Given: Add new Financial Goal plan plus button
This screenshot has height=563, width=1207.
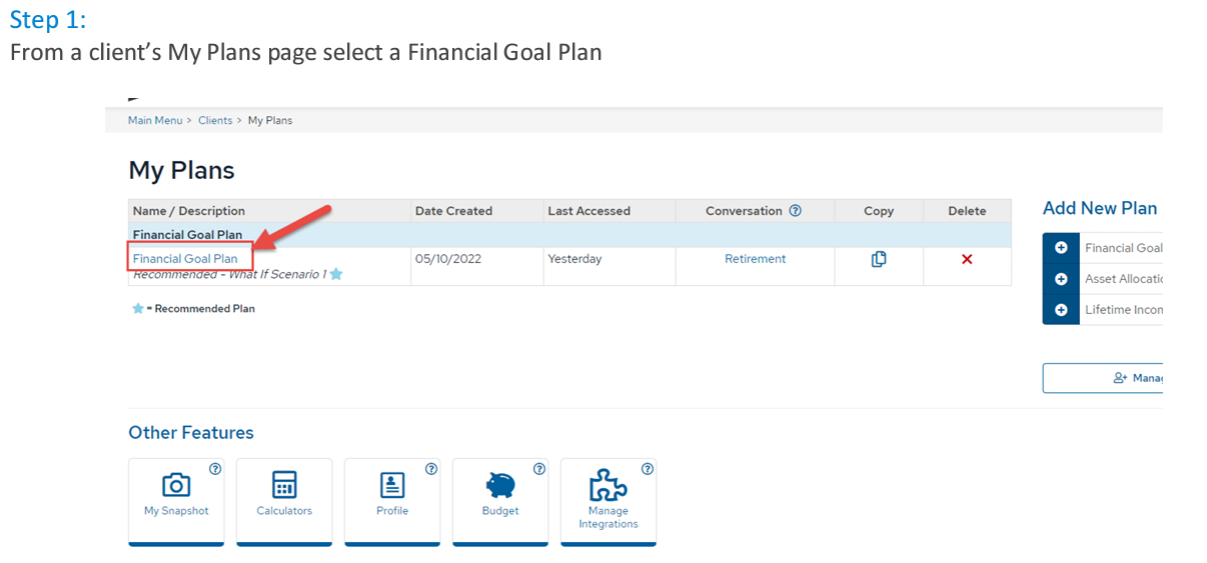Looking at the screenshot, I should 1061,248.
